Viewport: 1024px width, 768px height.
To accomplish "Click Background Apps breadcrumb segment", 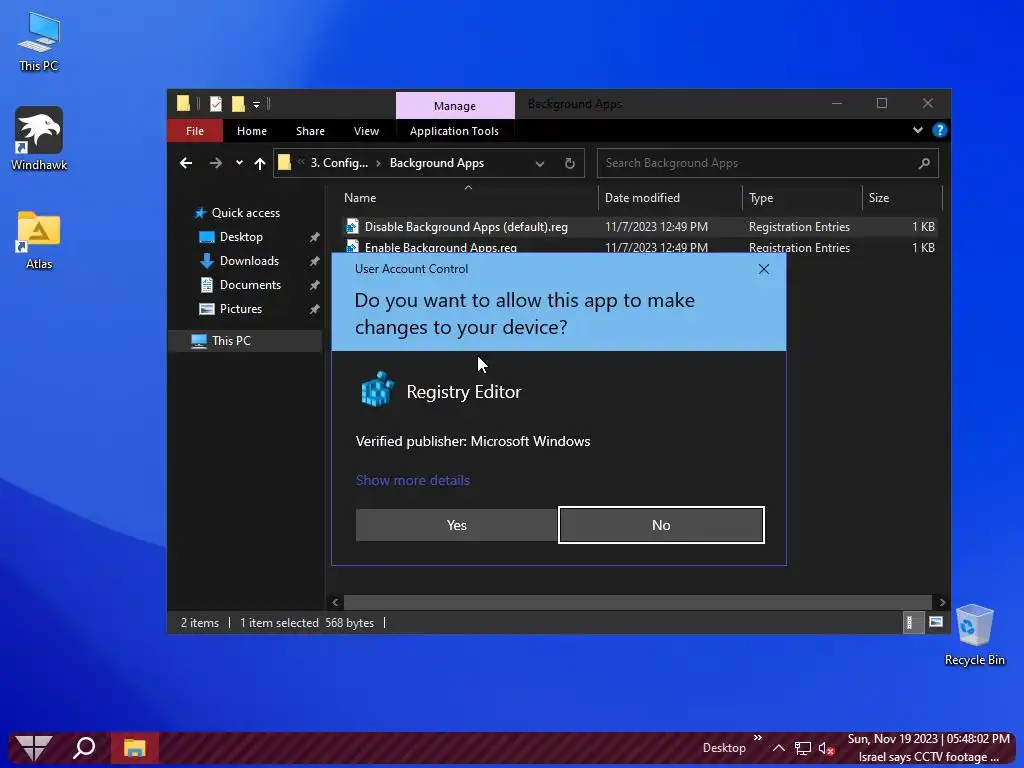I will pos(437,163).
